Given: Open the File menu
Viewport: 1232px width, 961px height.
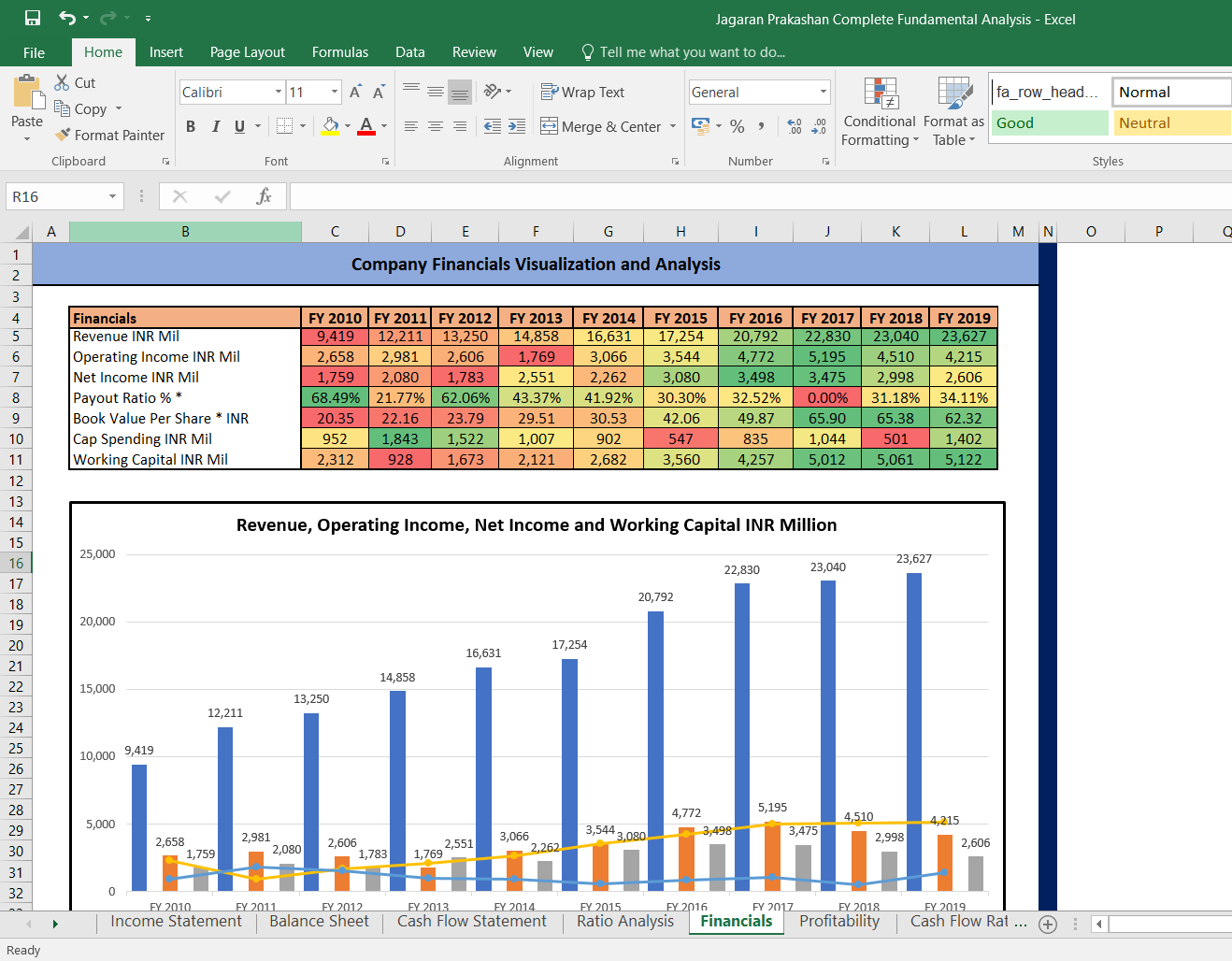Looking at the screenshot, I should point(34,52).
